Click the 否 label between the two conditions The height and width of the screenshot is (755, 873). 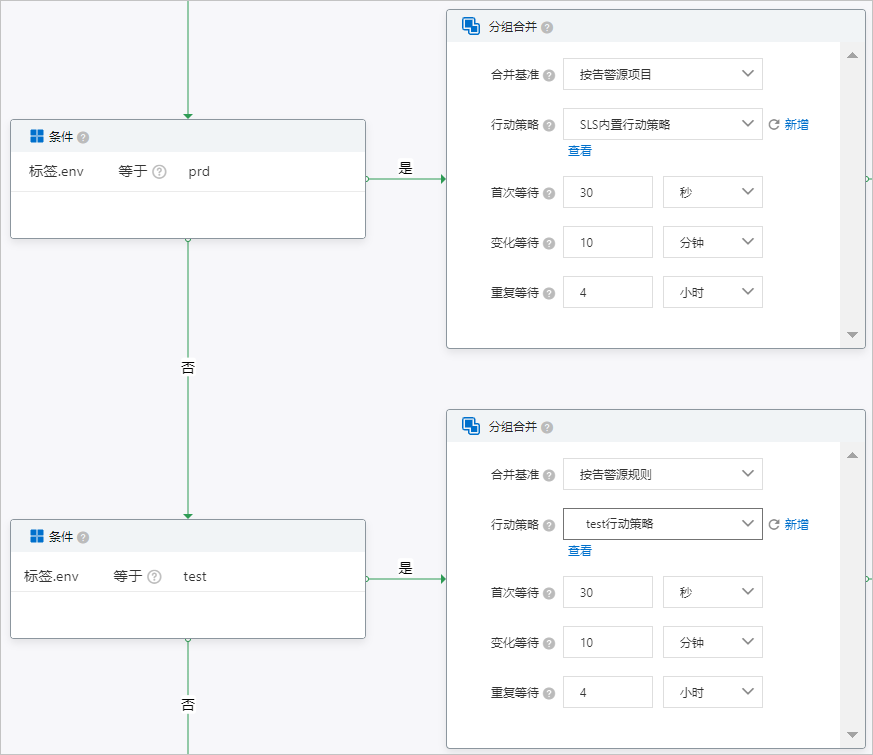pyautogui.click(x=188, y=367)
